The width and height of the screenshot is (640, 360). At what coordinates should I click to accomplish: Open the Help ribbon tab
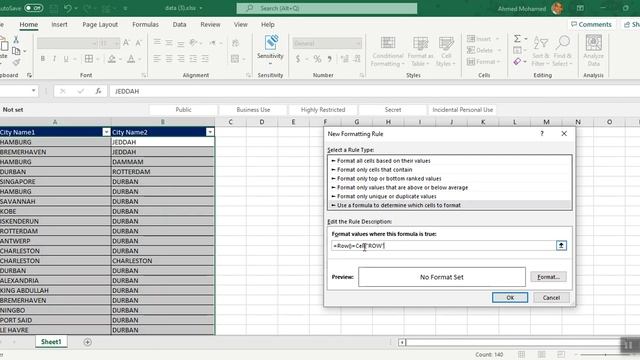(x=268, y=24)
